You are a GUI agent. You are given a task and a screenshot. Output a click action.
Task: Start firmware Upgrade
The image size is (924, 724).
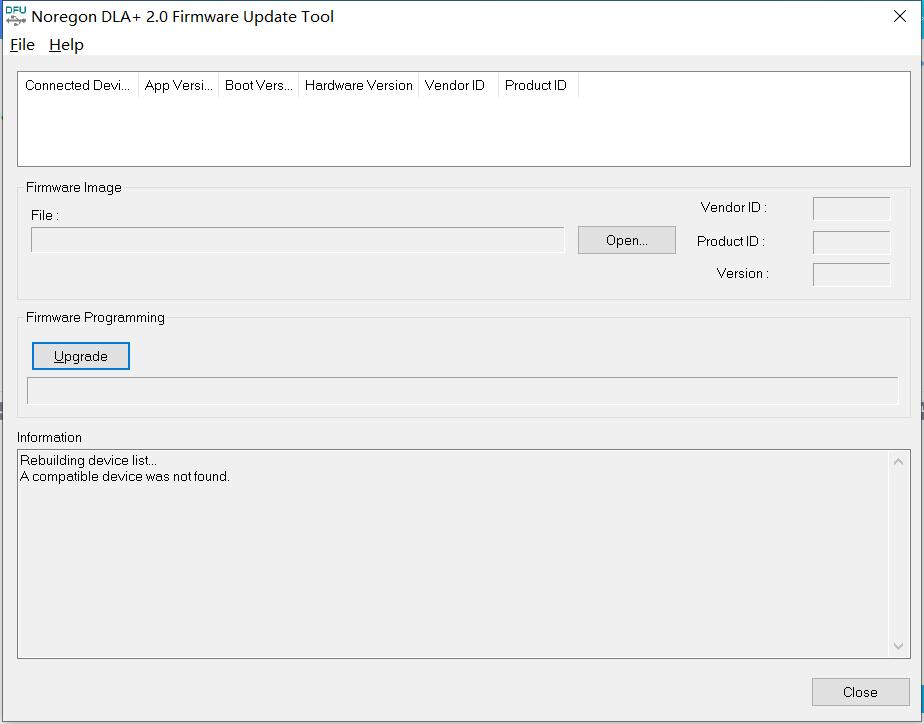point(81,356)
